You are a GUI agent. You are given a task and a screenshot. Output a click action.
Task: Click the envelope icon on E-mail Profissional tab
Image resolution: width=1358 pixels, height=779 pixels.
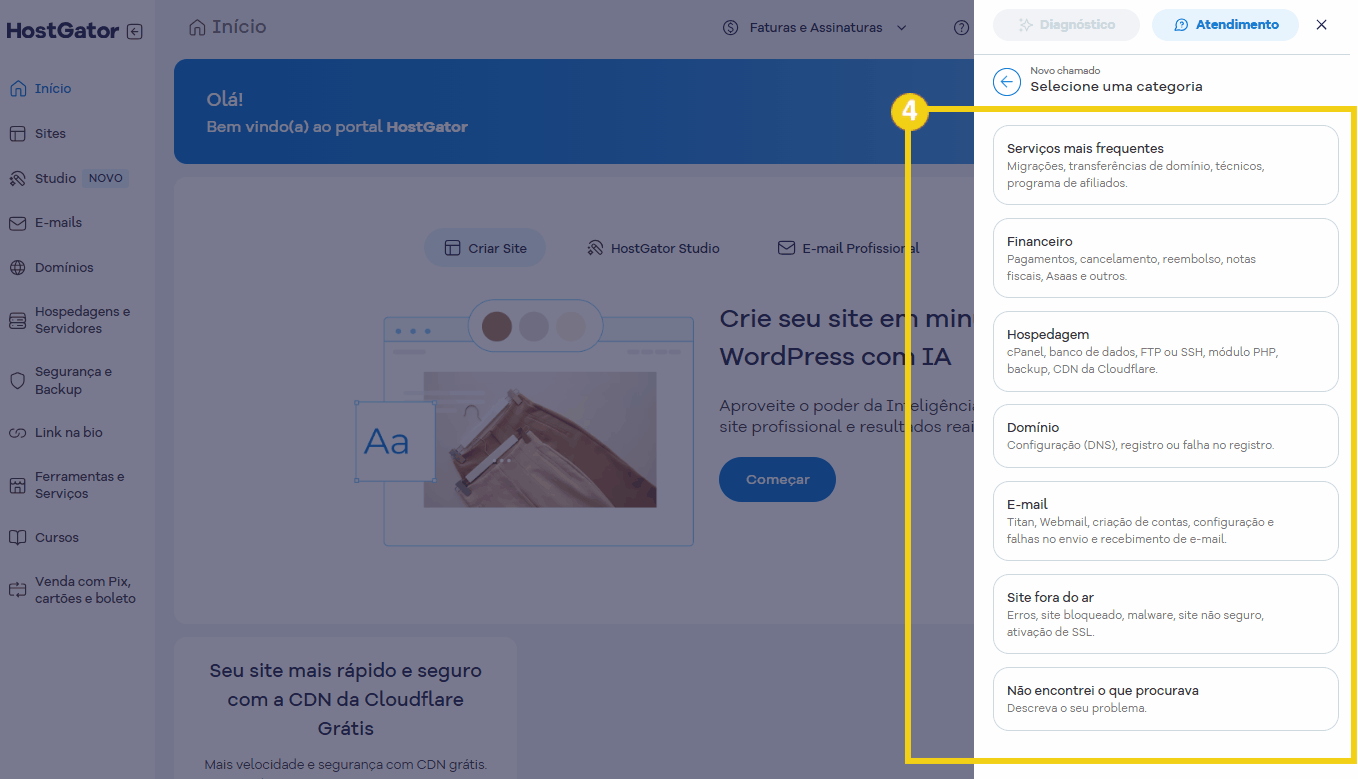[786, 248]
